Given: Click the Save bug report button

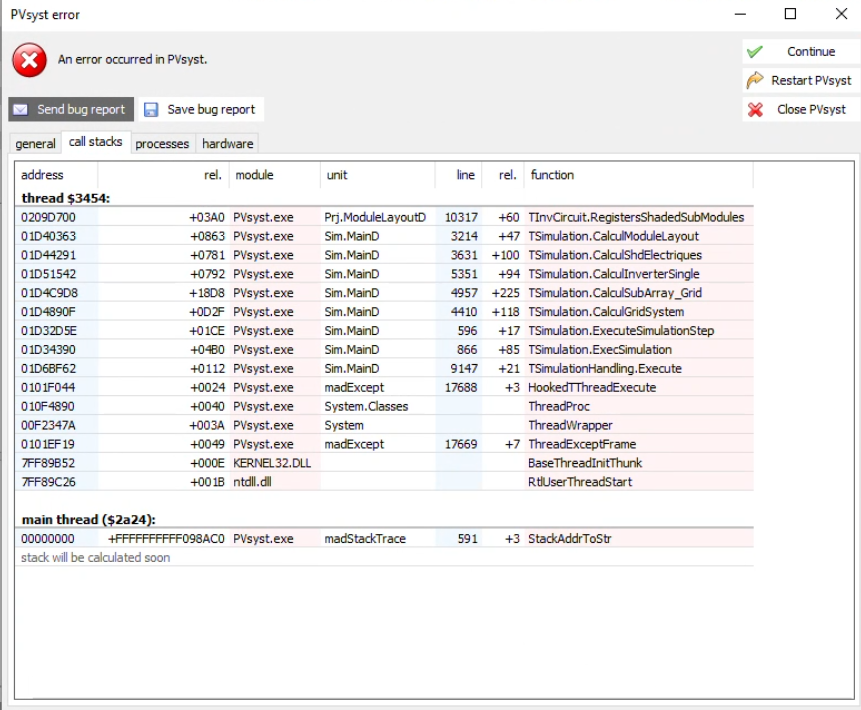Looking at the screenshot, I should pyautogui.click(x=201, y=109).
